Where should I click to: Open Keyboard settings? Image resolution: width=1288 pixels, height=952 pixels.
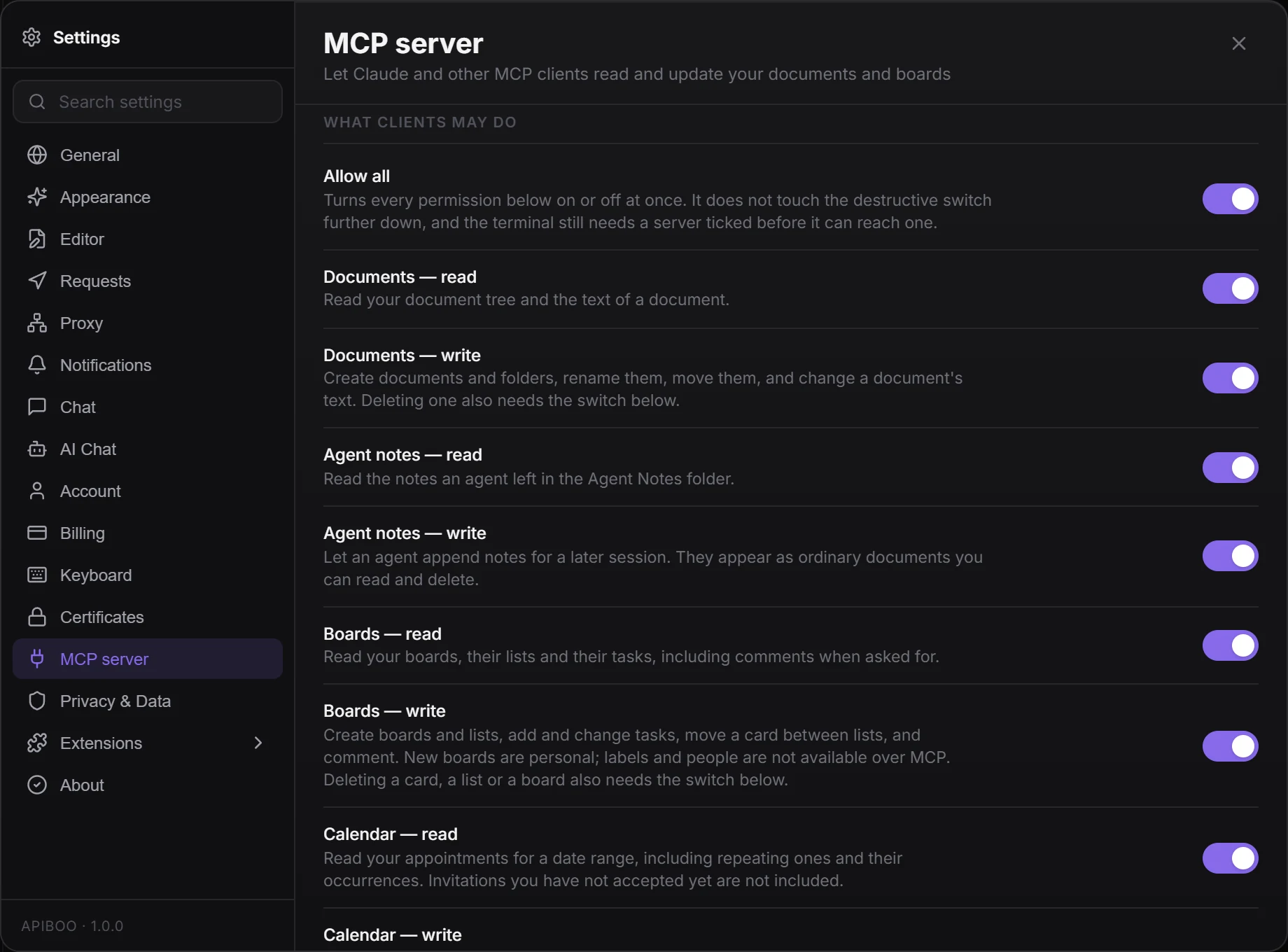148,575
